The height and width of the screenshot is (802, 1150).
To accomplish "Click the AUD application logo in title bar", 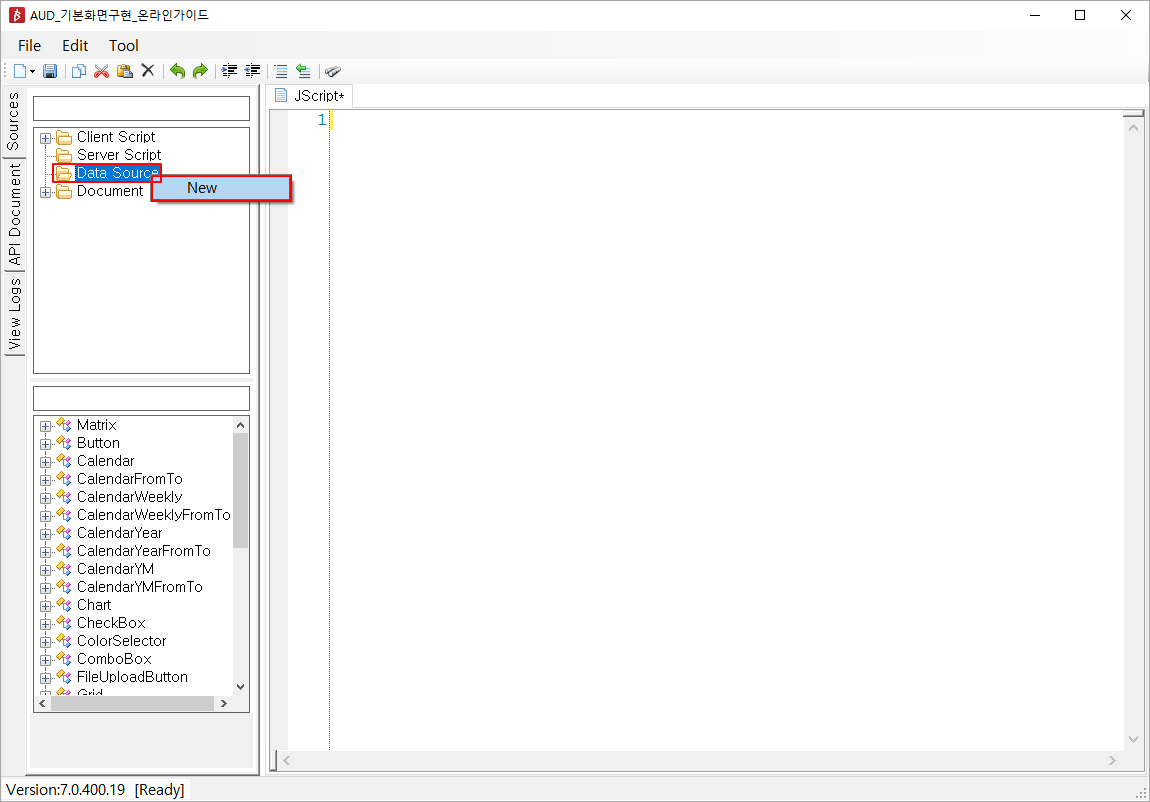I will coord(16,15).
